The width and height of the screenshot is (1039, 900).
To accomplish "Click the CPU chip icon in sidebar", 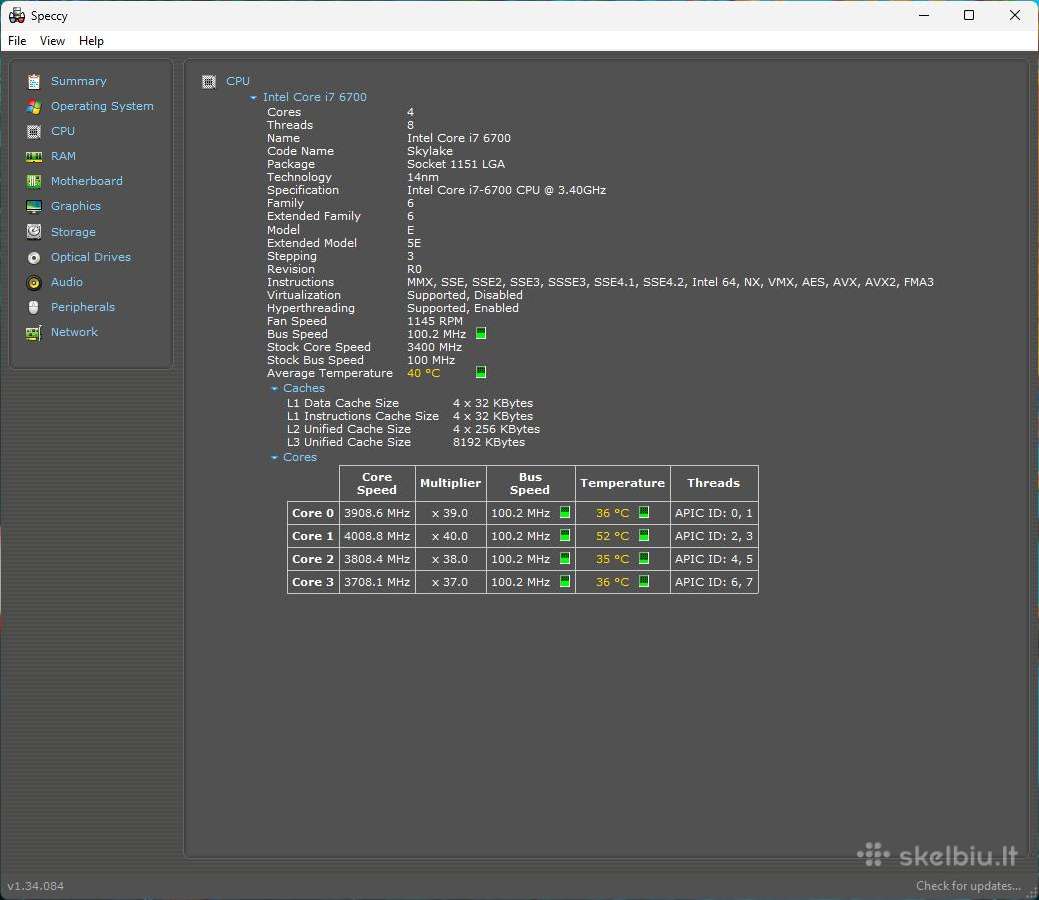I will click(x=34, y=131).
